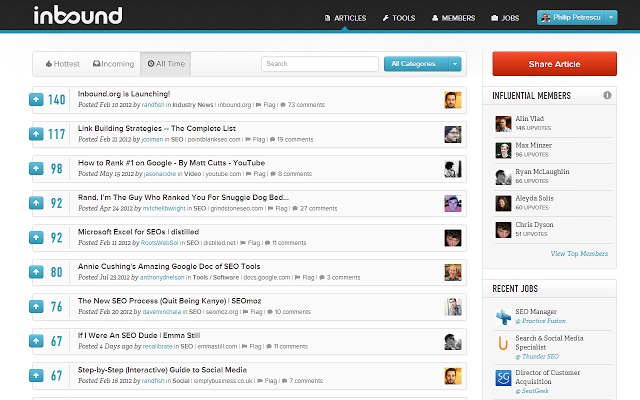Viewport: 640px width, 400px height.
Task: Switch to Hottest filter
Action: (x=62, y=64)
